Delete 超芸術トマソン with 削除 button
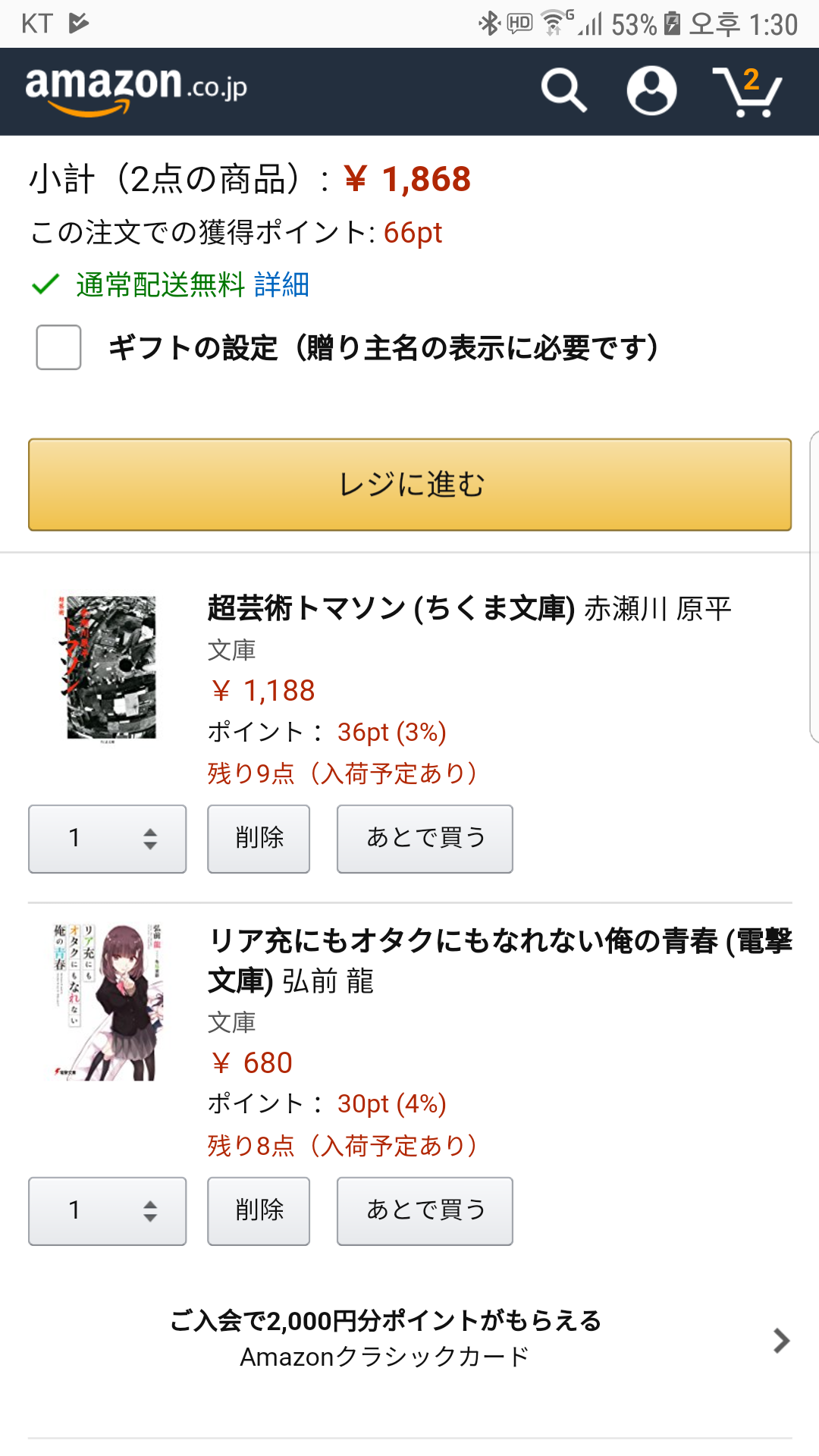819x1456 pixels. [x=259, y=839]
